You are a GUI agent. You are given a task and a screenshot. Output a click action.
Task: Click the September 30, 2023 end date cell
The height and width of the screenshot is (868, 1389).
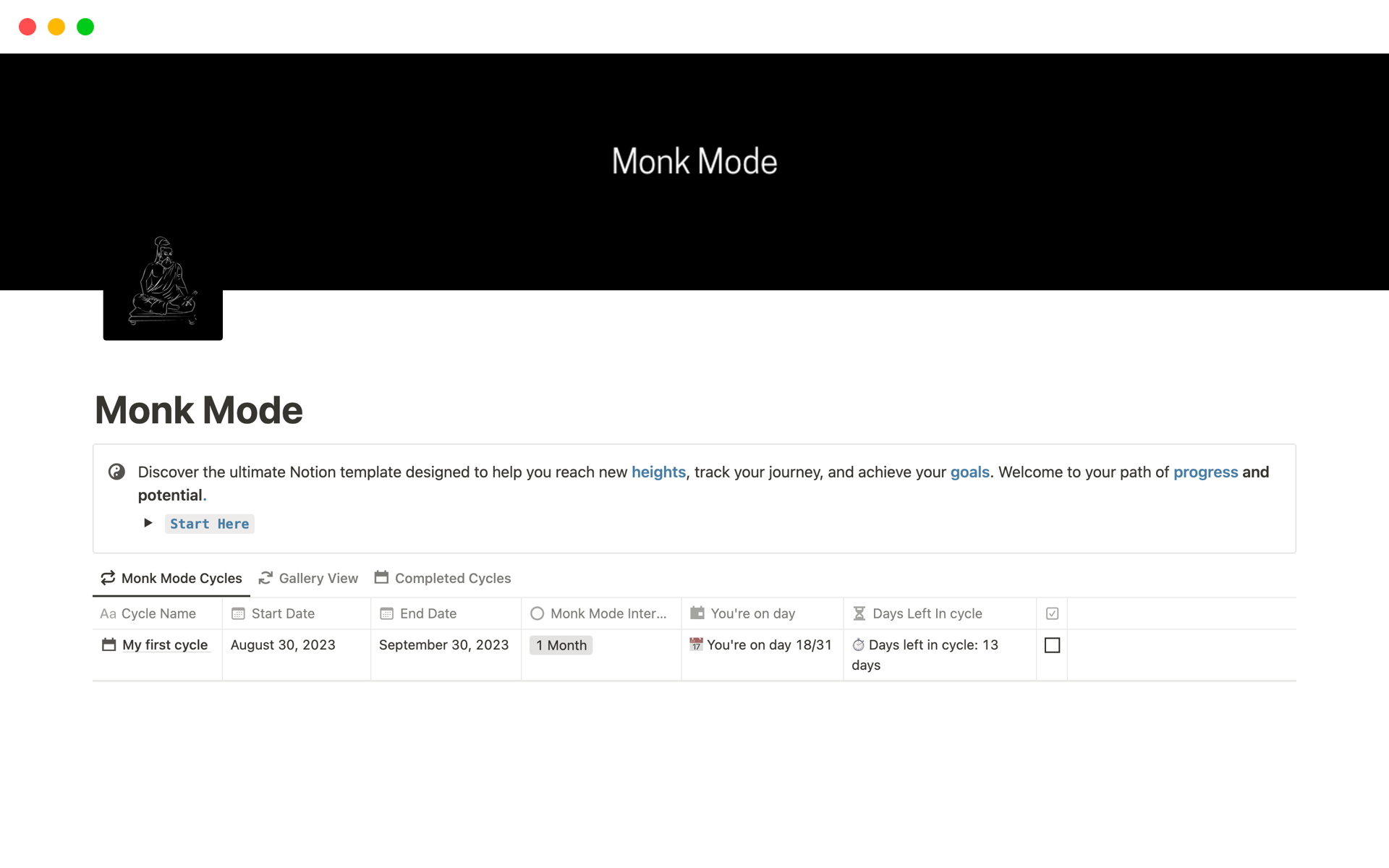tap(443, 644)
